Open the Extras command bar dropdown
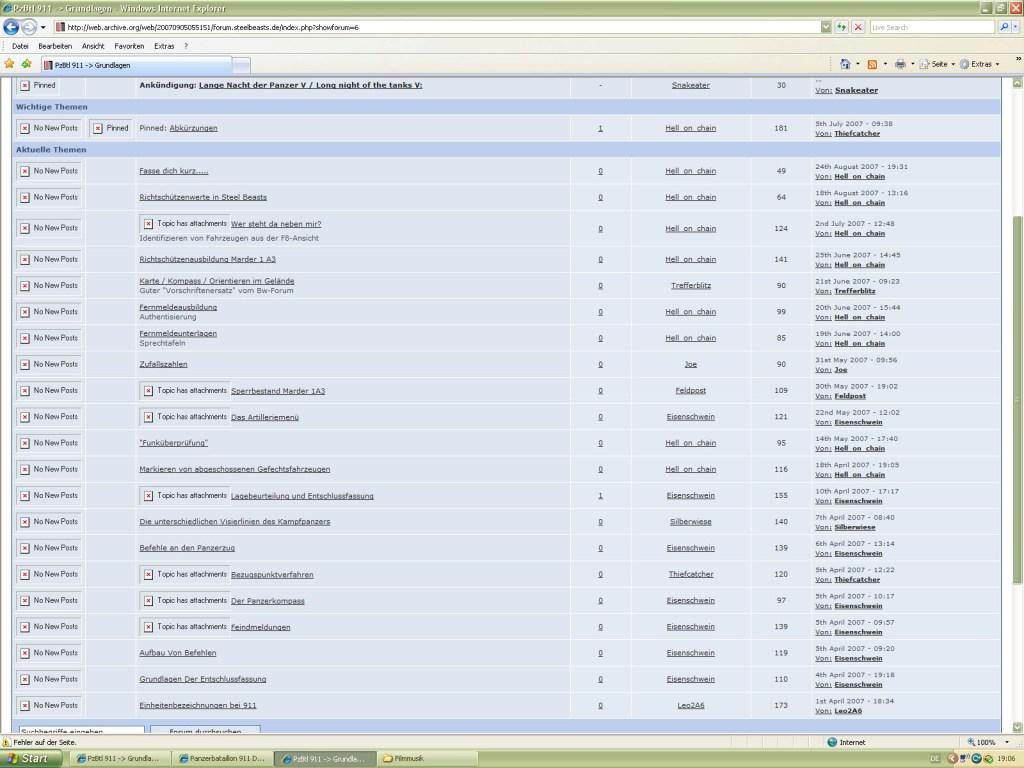Viewport: 1024px width, 768px height. coord(981,64)
